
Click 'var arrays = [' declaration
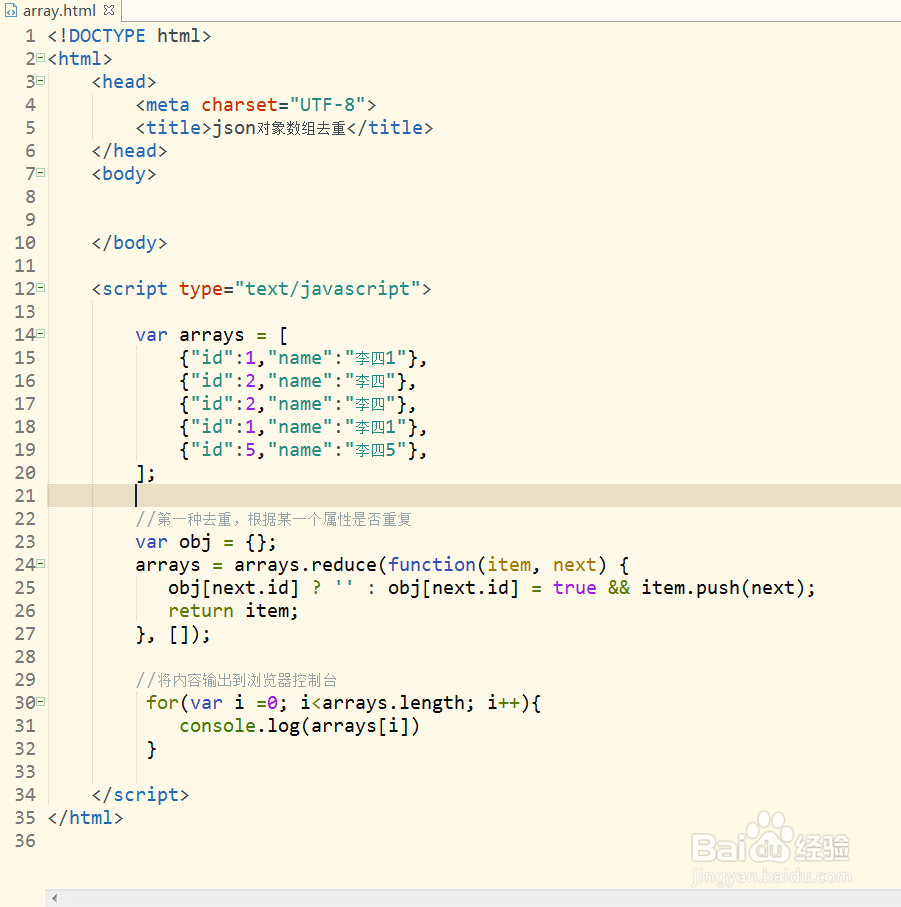point(212,335)
